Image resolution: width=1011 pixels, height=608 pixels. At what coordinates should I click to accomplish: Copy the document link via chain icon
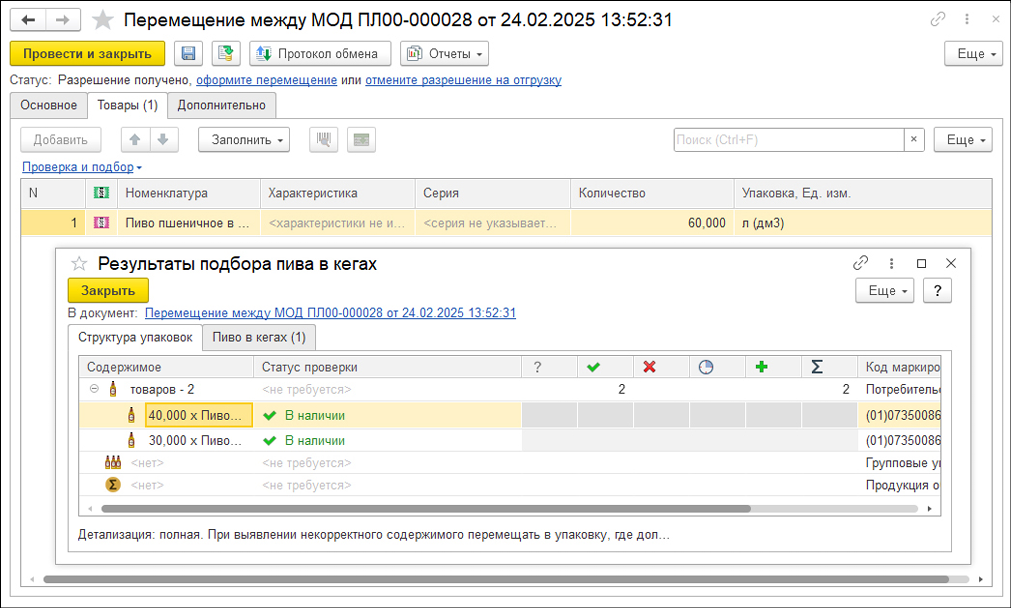[x=937, y=20]
